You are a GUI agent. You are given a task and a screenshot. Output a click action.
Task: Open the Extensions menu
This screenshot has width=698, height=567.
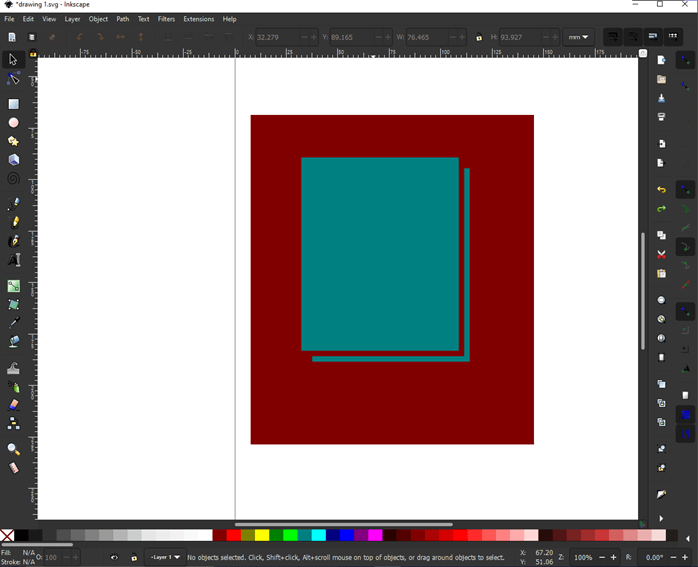[198, 19]
